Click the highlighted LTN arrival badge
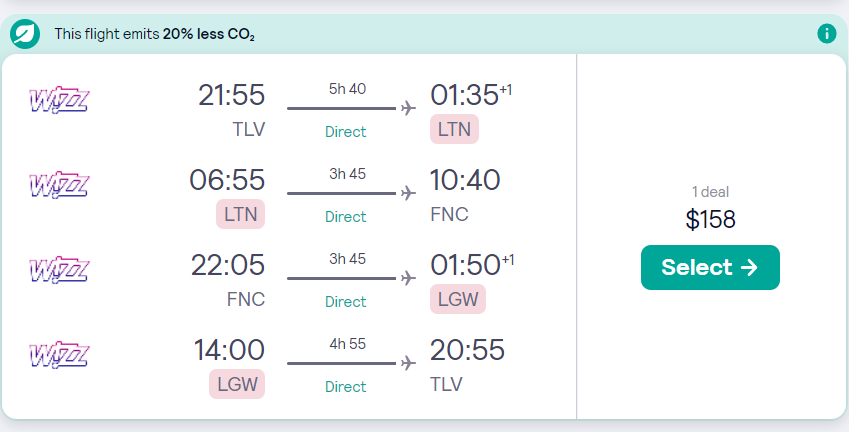This screenshot has height=432, width=849. coord(454,129)
